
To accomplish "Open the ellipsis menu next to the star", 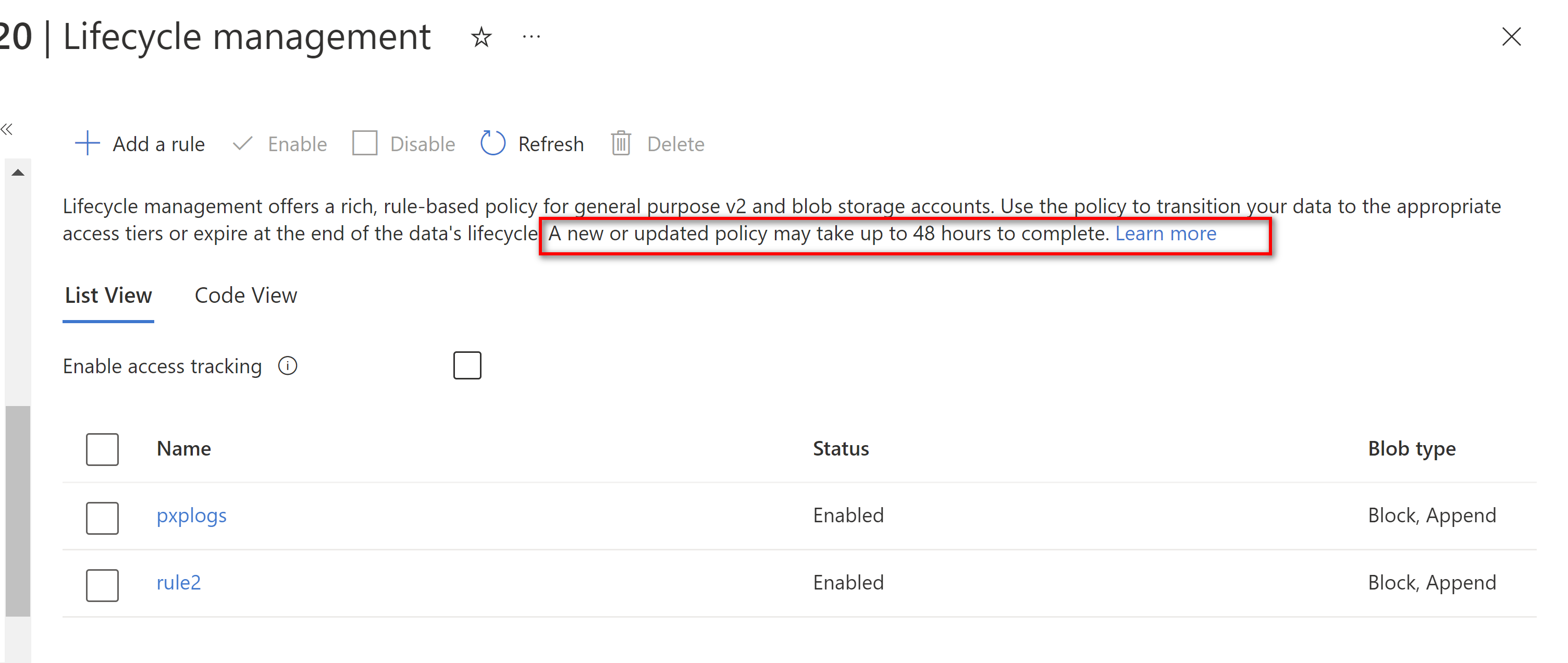I will [531, 36].
